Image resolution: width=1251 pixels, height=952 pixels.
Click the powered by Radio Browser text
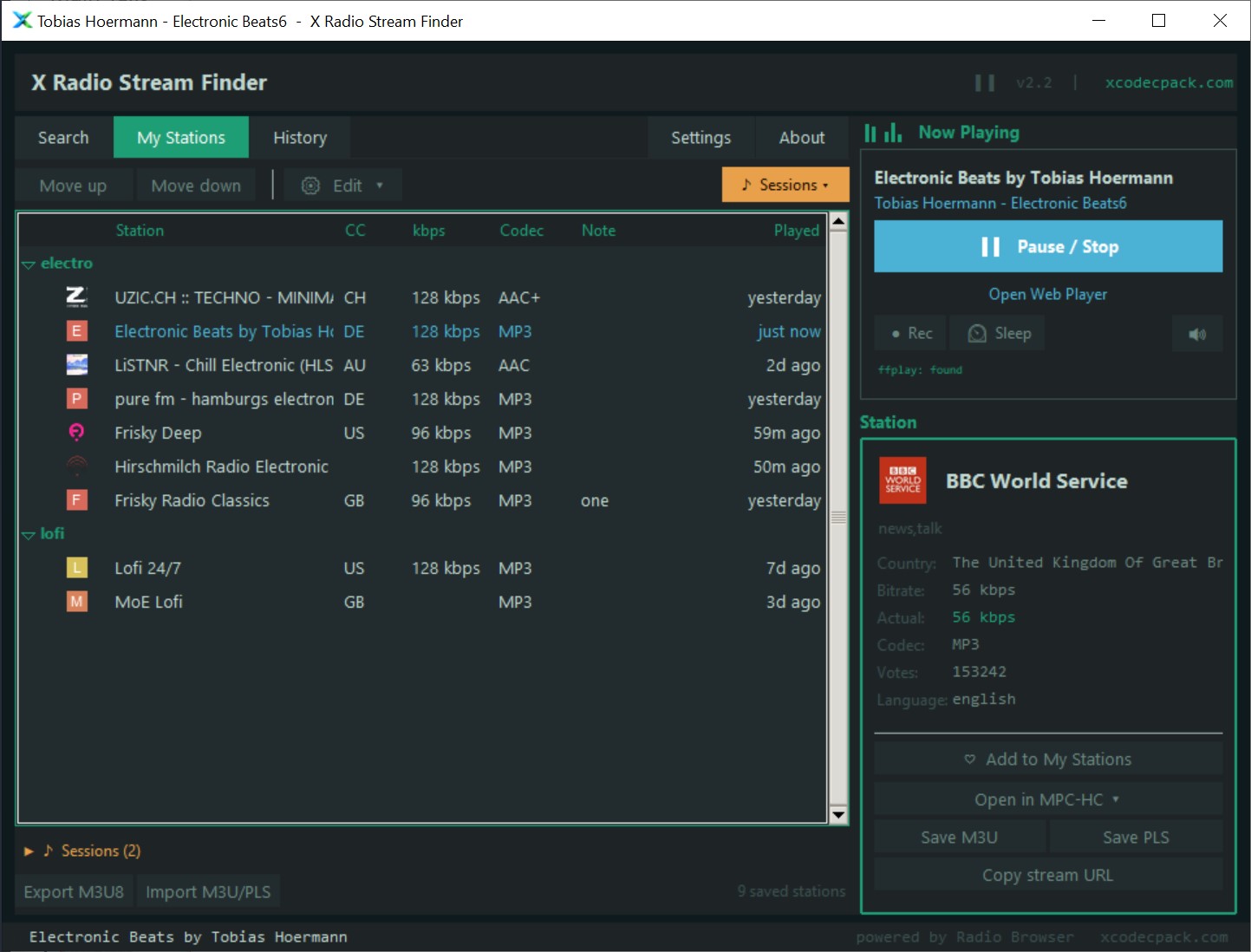(x=965, y=937)
